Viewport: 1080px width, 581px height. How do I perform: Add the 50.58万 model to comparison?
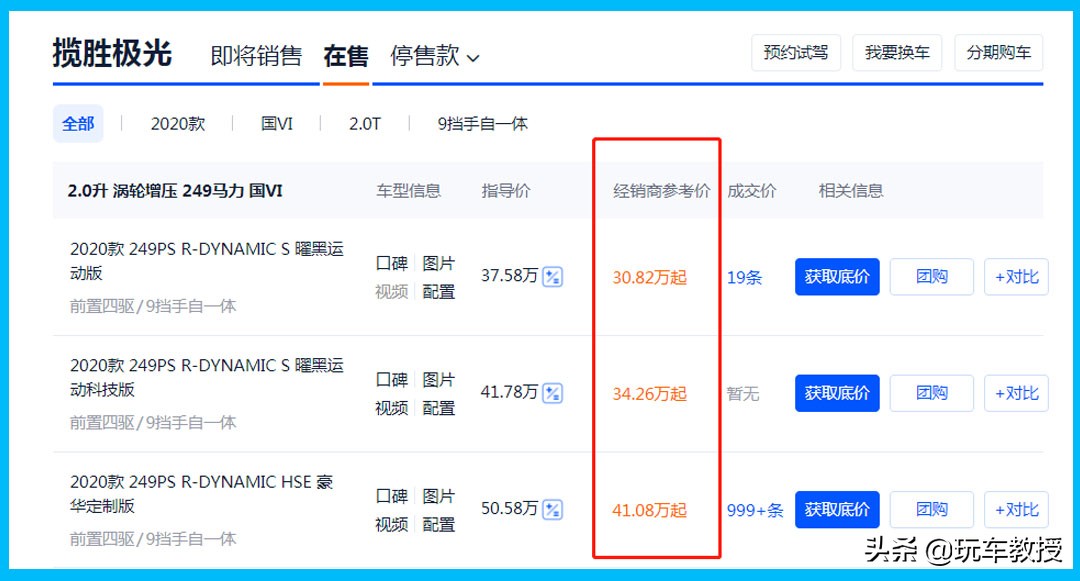coord(1016,509)
